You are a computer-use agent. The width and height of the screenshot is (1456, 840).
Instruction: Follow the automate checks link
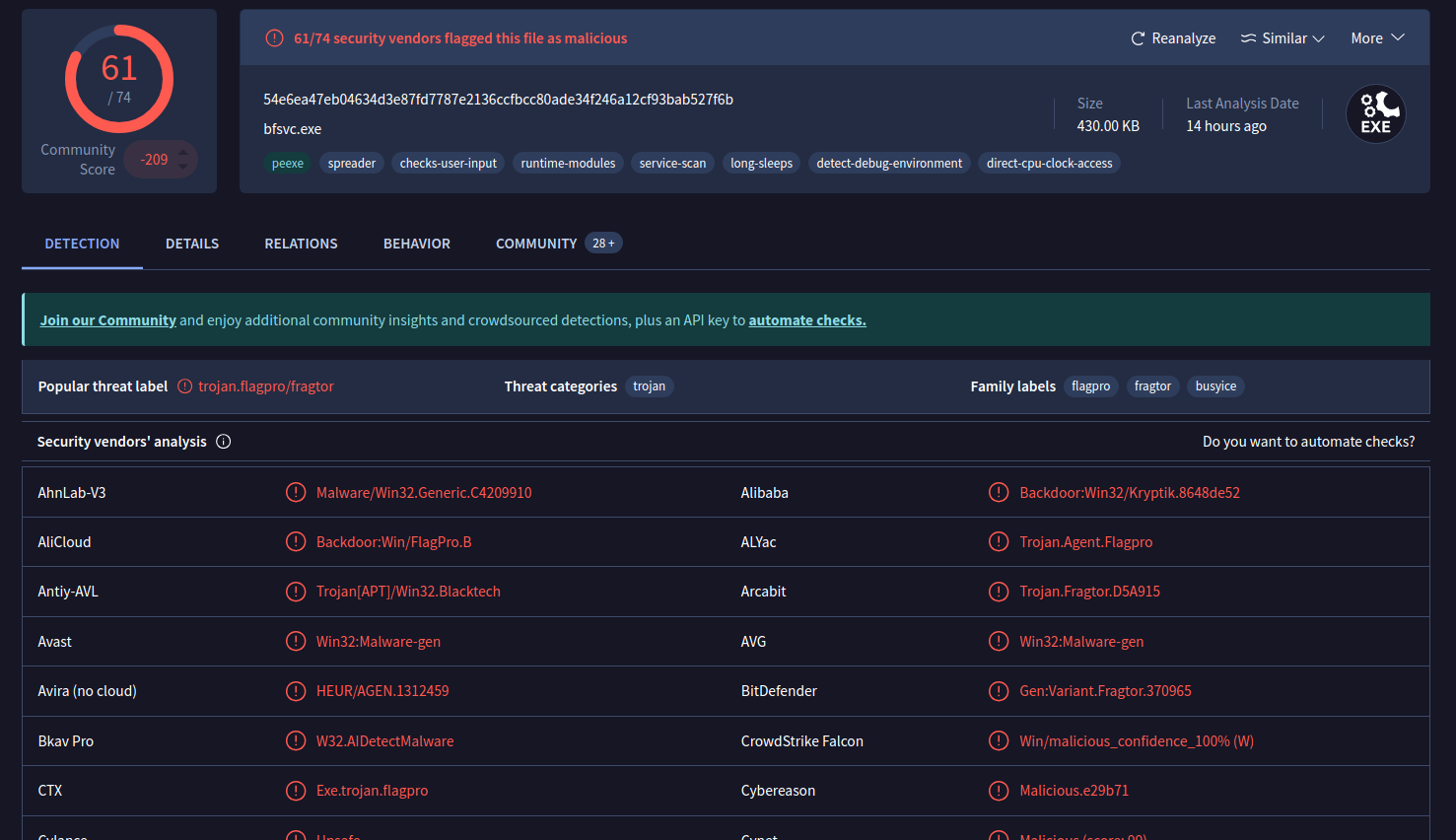(807, 320)
